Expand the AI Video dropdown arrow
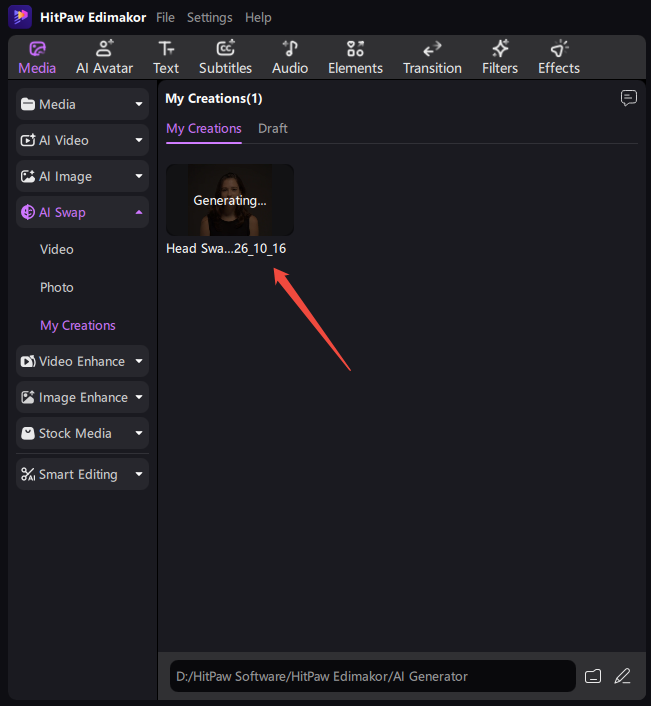Screen dimensions: 651x706 point(139,140)
